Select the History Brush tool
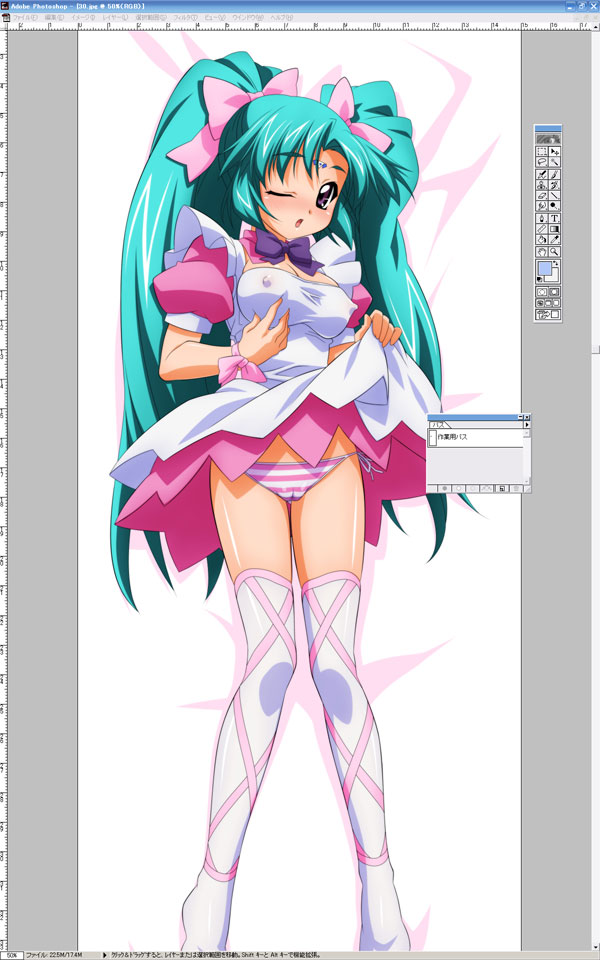 click(x=555, y=185)
